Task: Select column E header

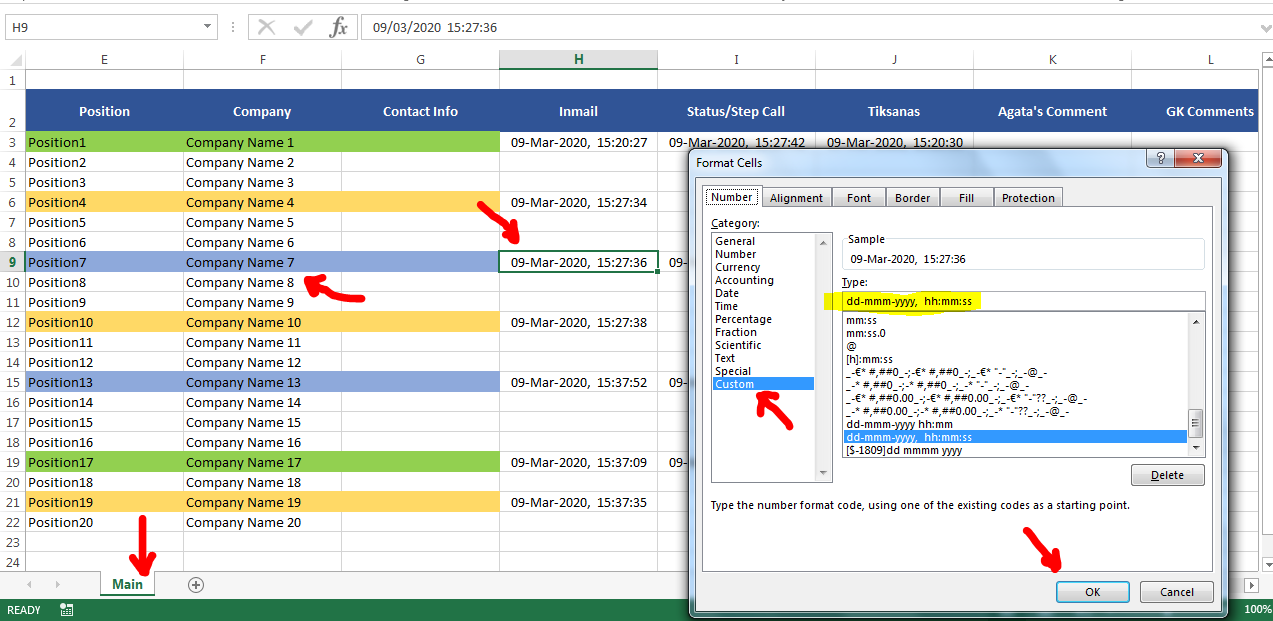Action: coord(105,60)
